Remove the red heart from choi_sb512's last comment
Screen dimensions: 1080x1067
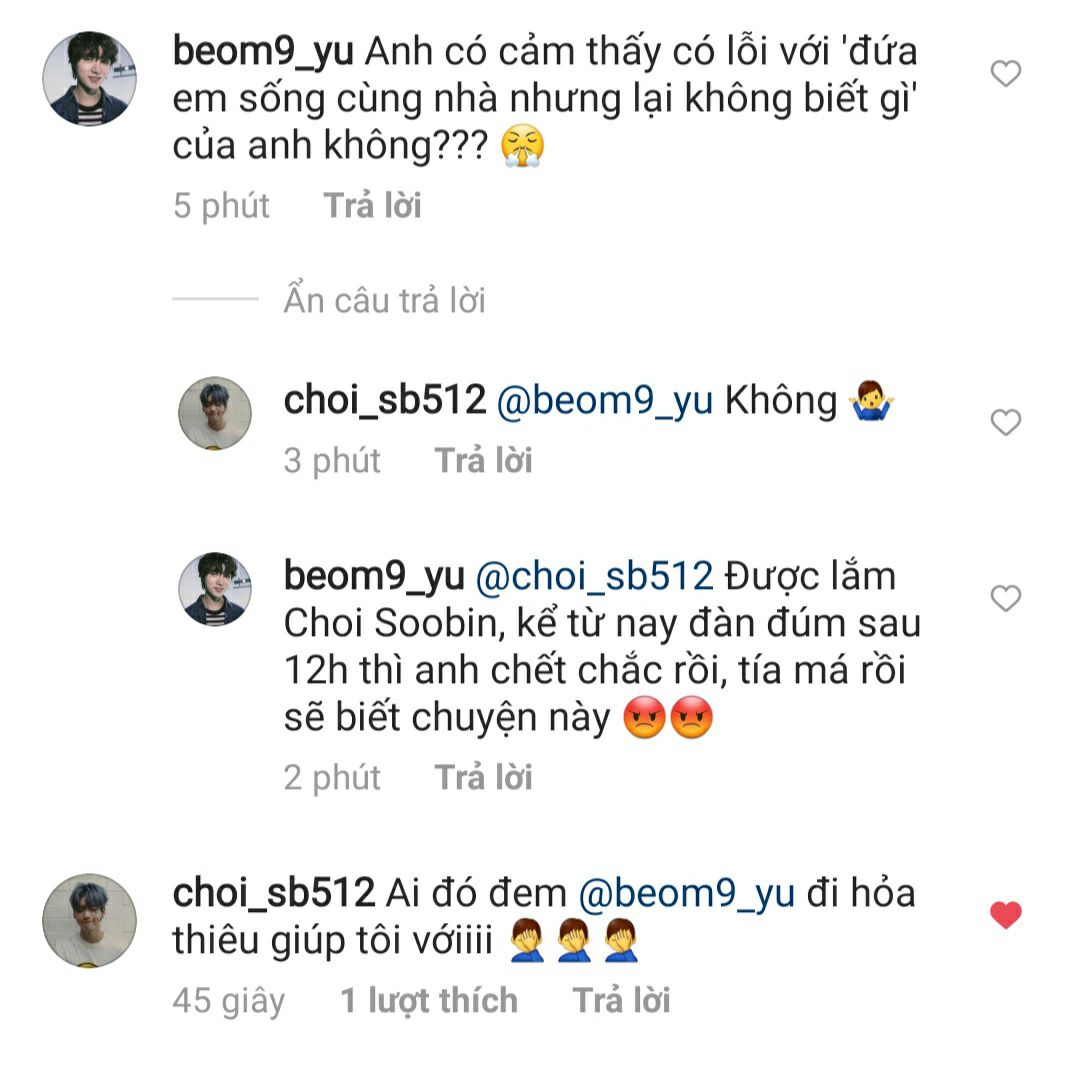tap(1005, 915)
